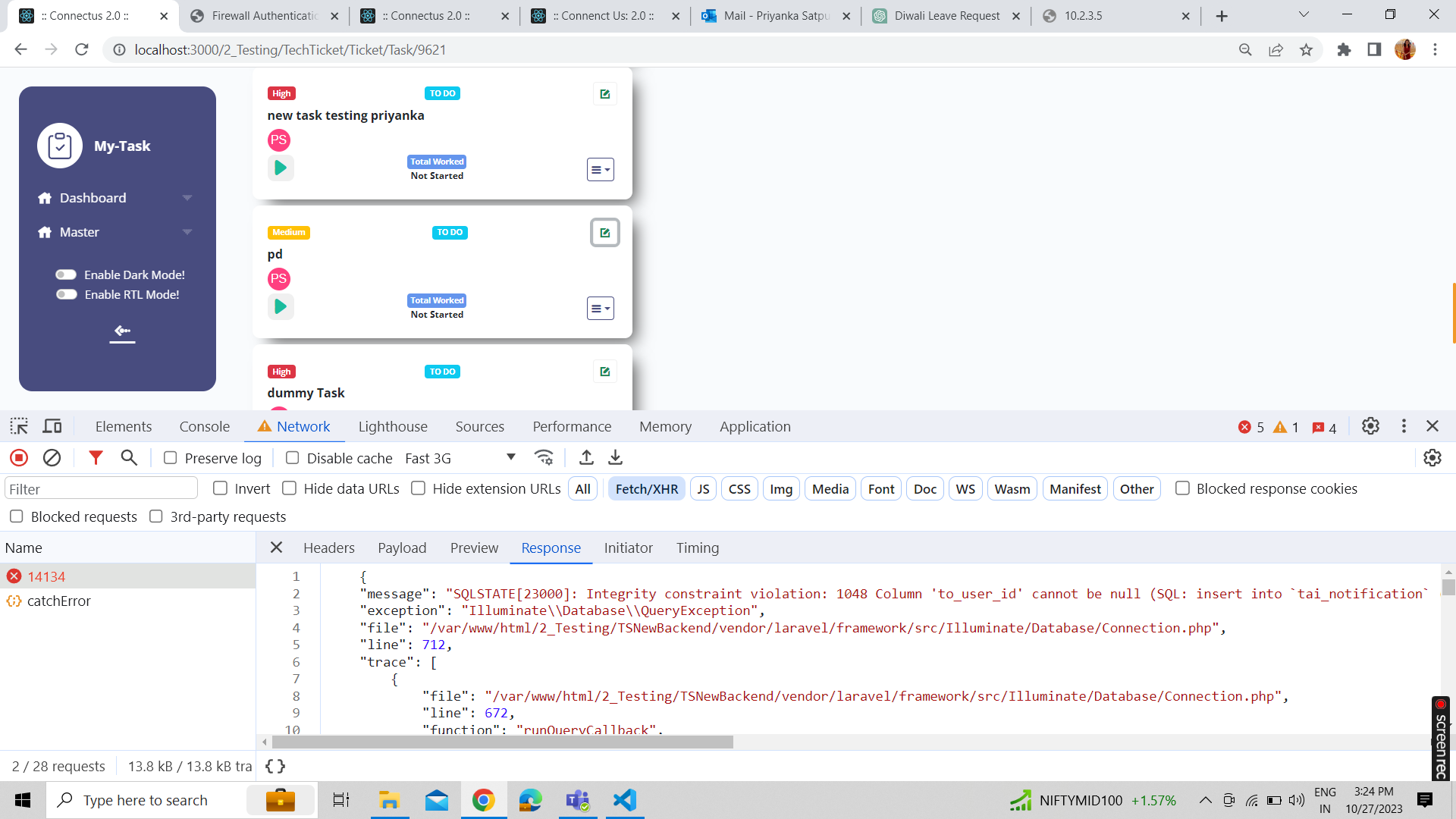This screenshot has width=1456, height=819.
Task: Select failed request 14134
Action: click(x=127, y=576)
